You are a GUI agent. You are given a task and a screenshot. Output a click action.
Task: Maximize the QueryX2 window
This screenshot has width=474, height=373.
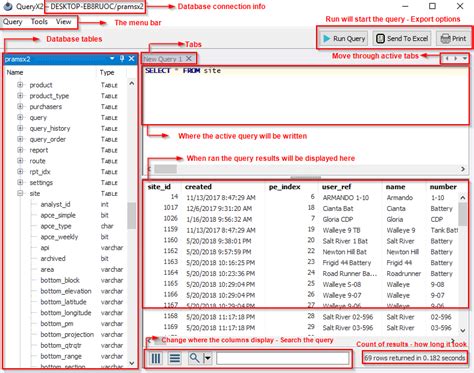[432, 6]
